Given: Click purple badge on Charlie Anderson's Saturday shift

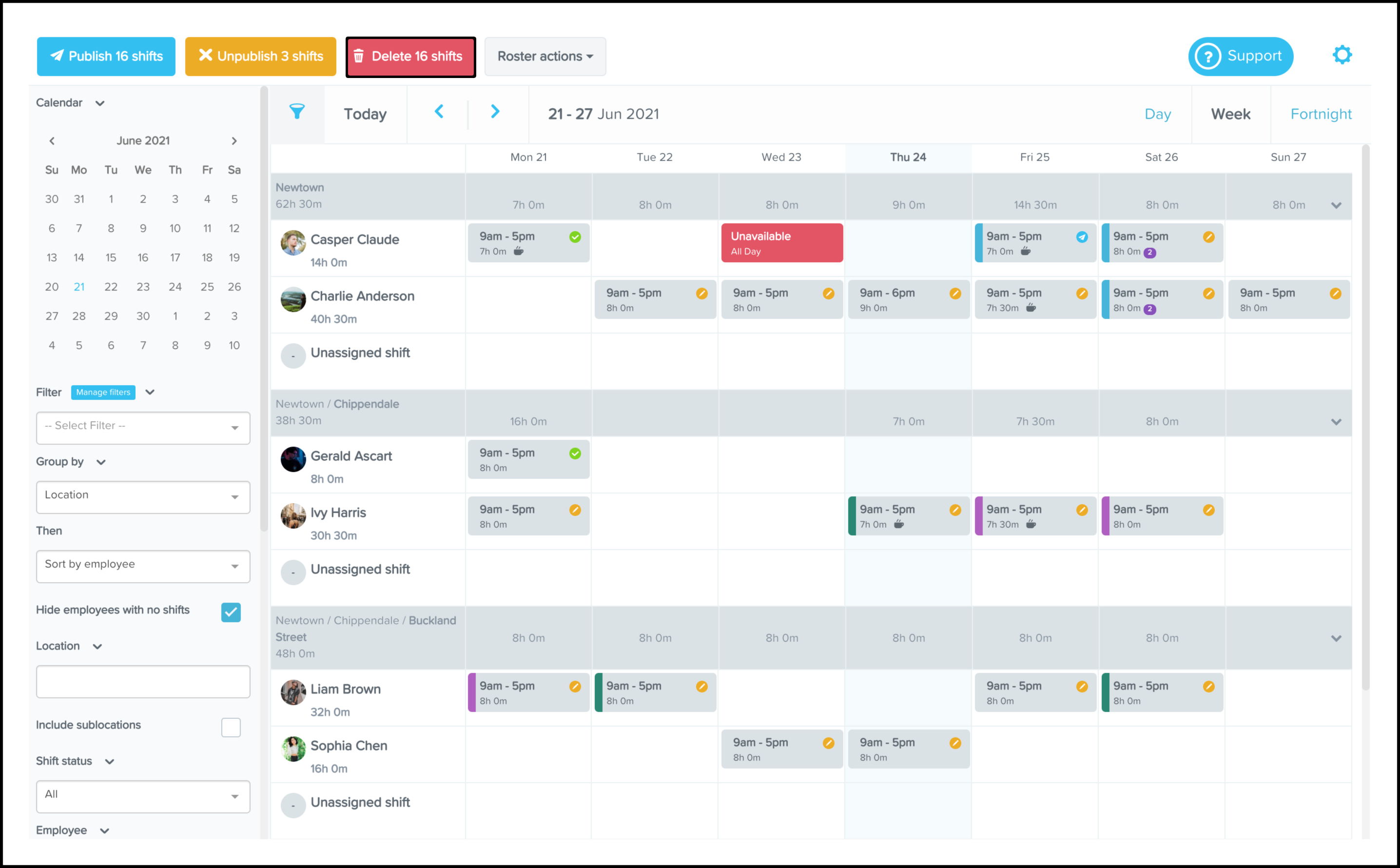Looking at the screenshot, I should (1149, 310).
